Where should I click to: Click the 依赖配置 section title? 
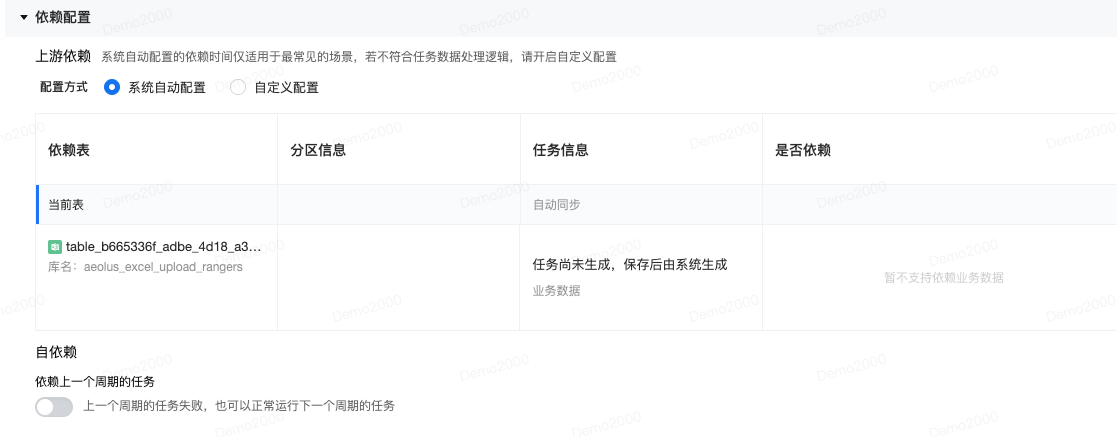click(63, 17)
